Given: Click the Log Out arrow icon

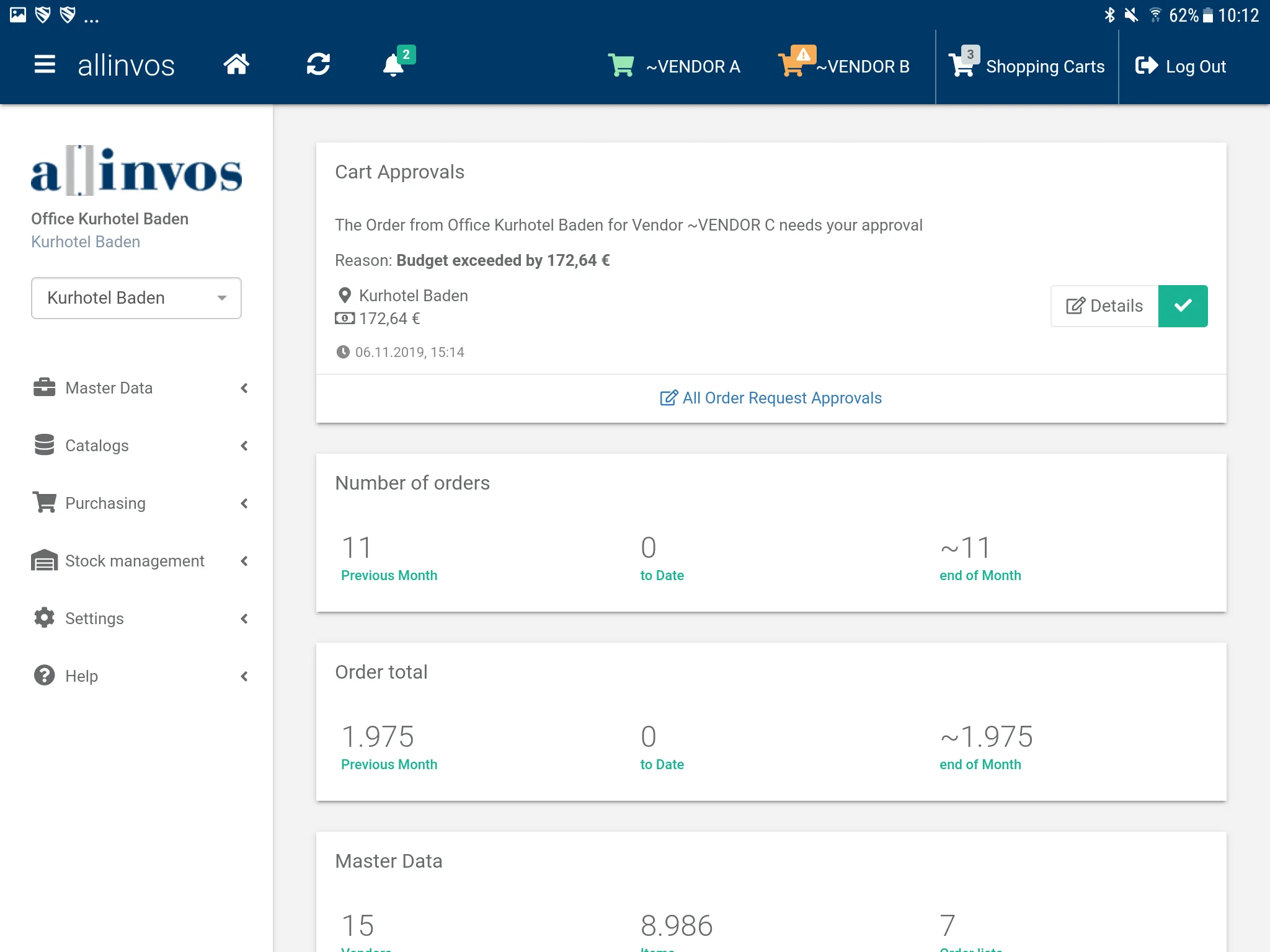Looking at the screenshot, I should click(1147, 65).
